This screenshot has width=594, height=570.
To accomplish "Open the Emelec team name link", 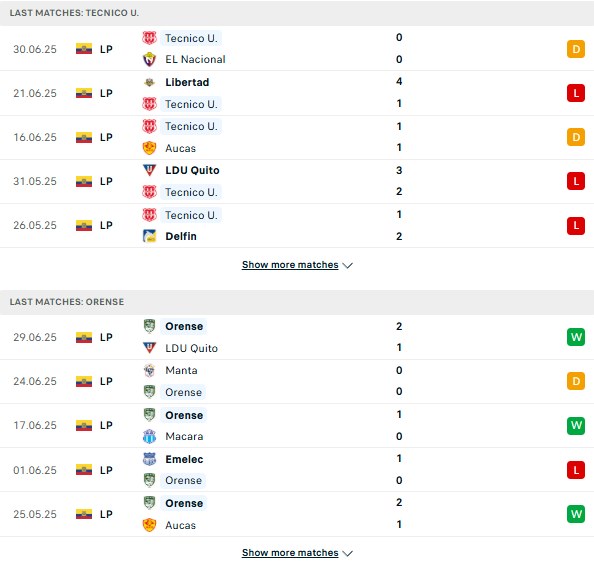I will 184,459.
